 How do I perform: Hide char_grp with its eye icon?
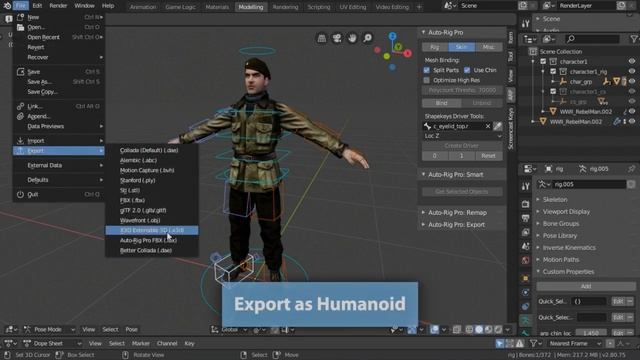click(632, 81)
